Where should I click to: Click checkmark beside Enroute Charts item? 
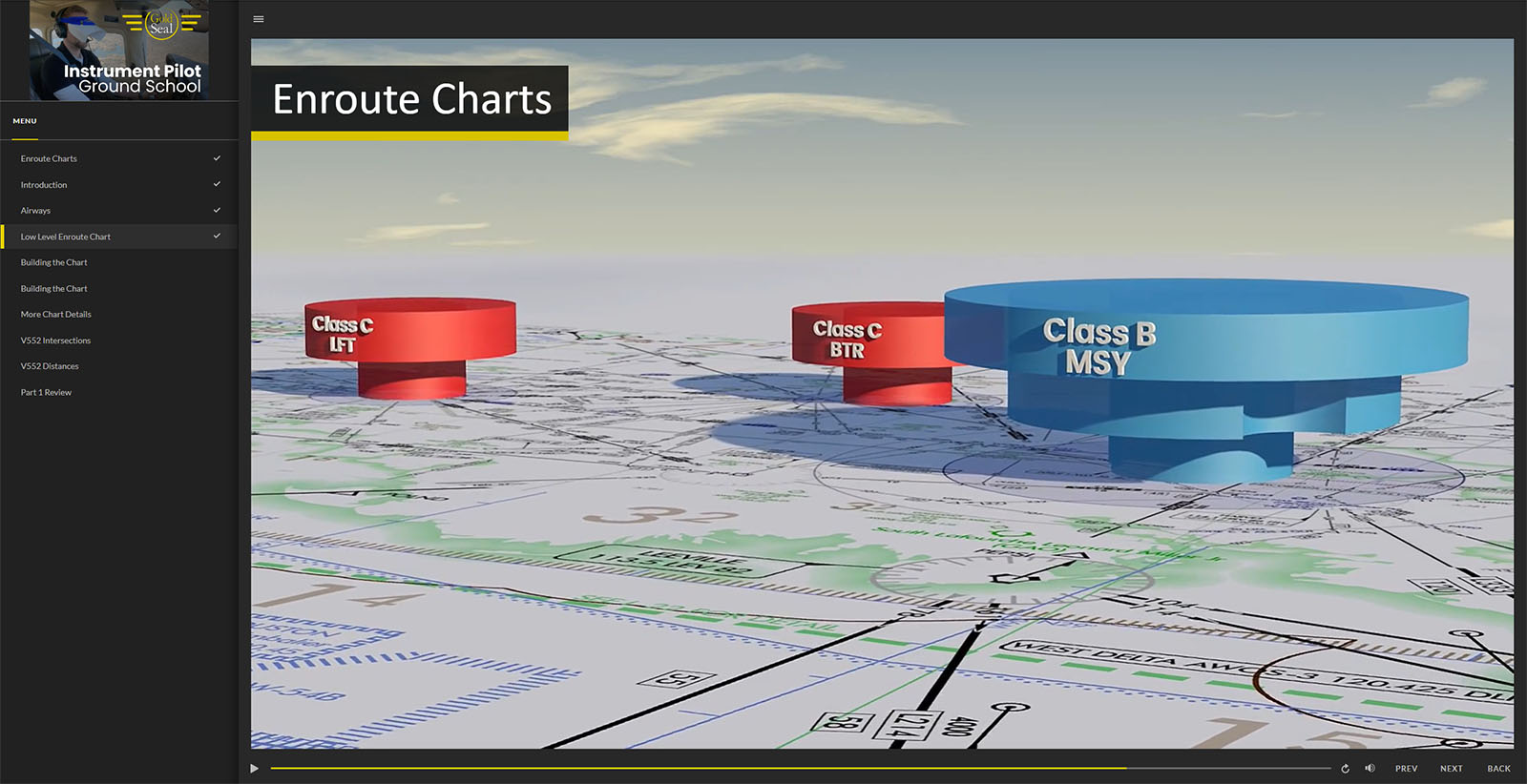point(217,158)
